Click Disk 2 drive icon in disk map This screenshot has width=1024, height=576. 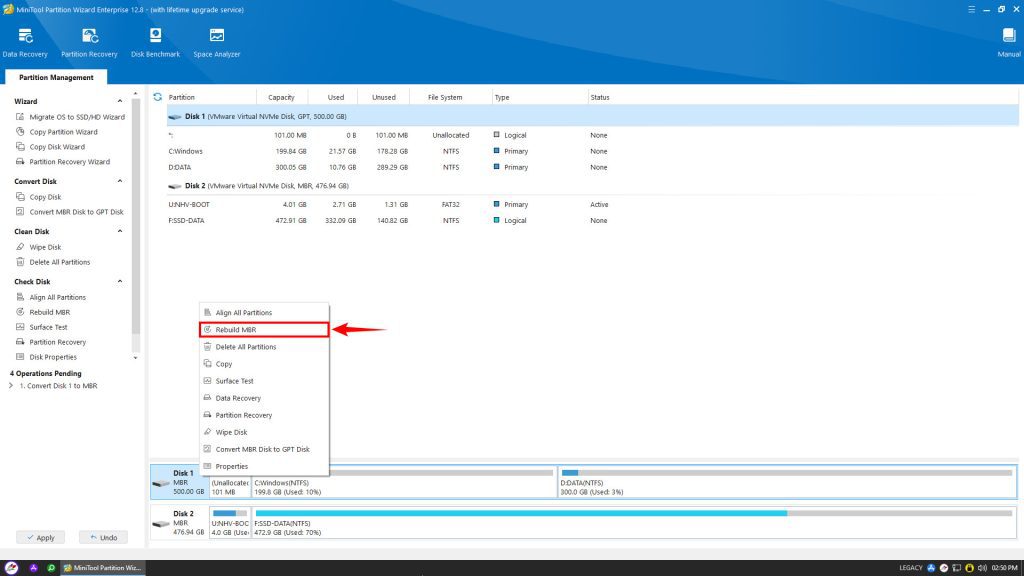click(161, 524)
